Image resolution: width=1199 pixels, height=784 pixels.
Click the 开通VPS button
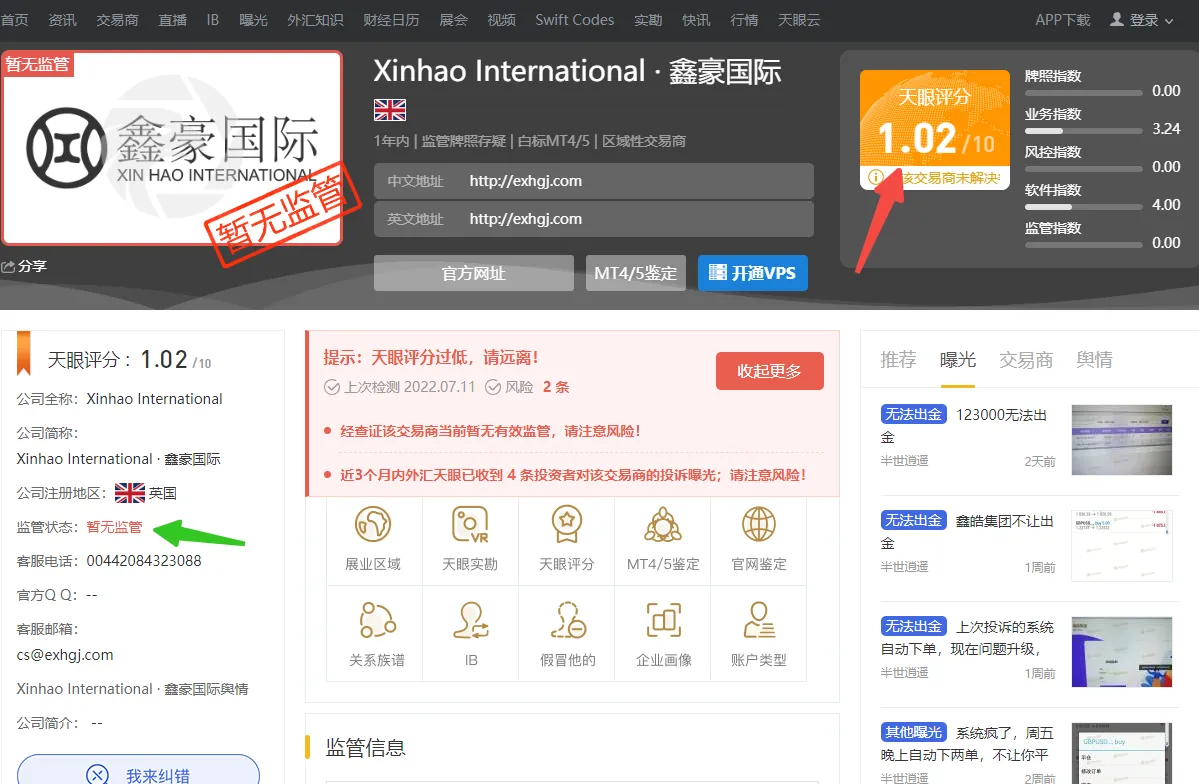752,273
